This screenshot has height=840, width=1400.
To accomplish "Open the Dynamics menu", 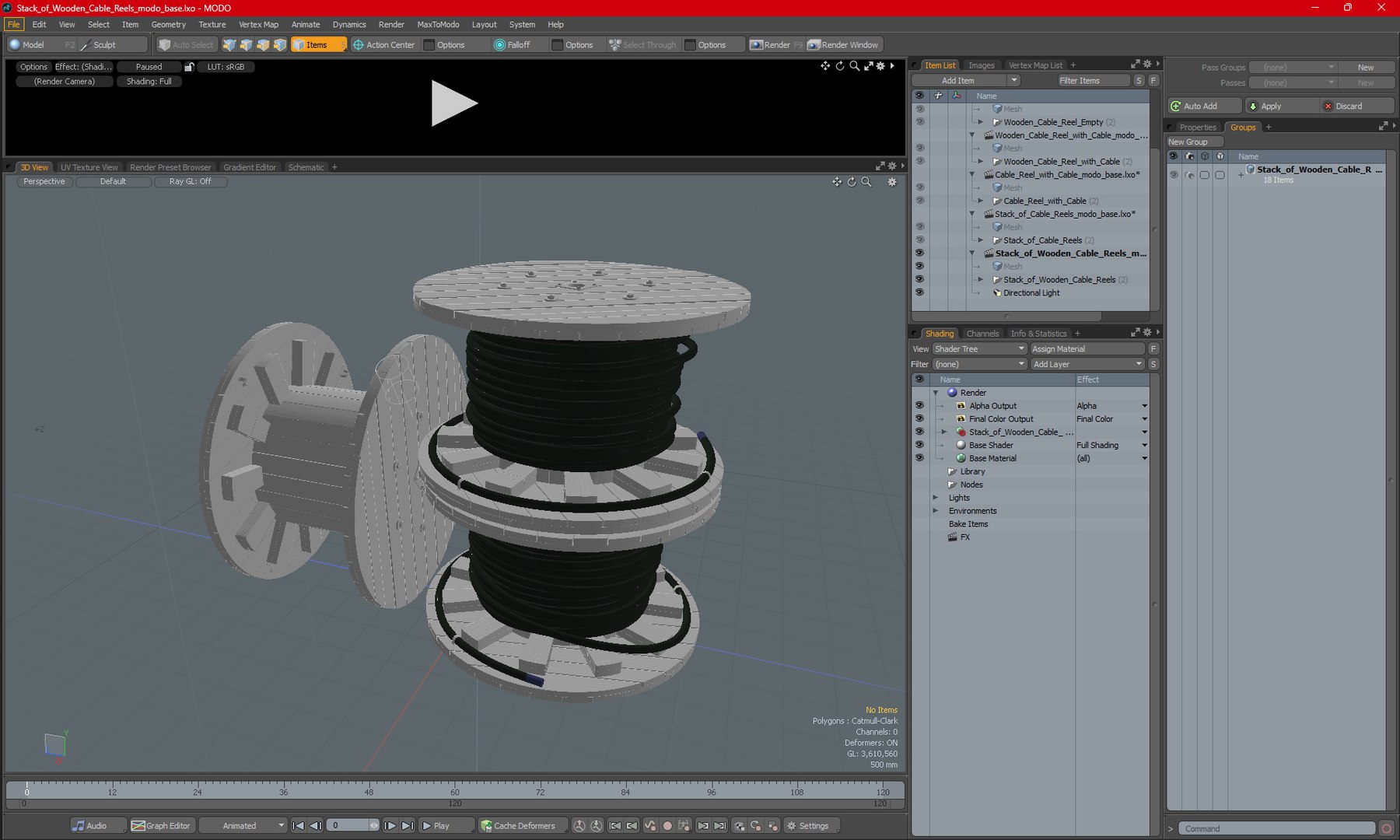I will click(x=349, y=24).
